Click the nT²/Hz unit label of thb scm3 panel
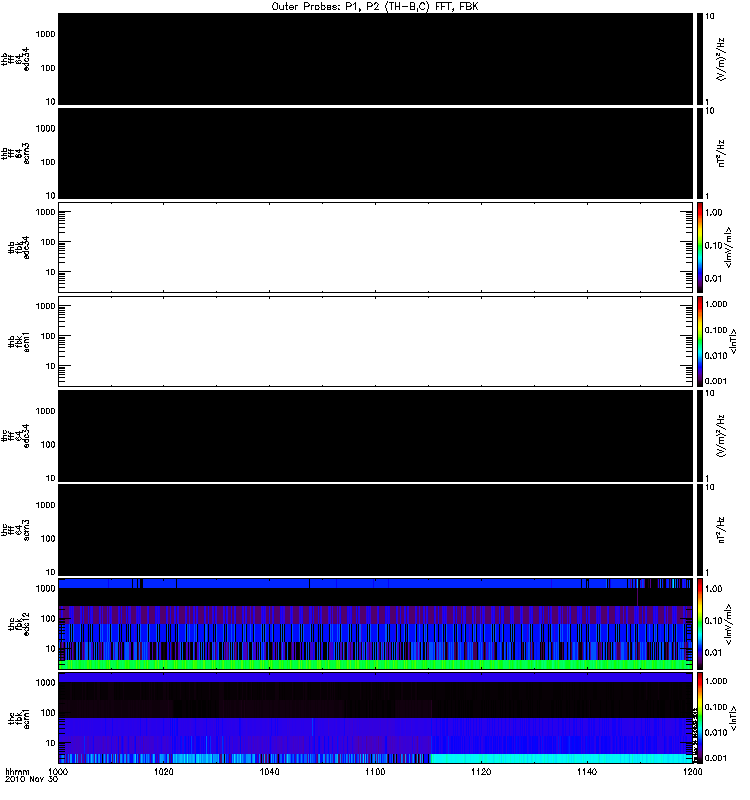Viewport: 750px width, 800px height. [x=720, y=153]
